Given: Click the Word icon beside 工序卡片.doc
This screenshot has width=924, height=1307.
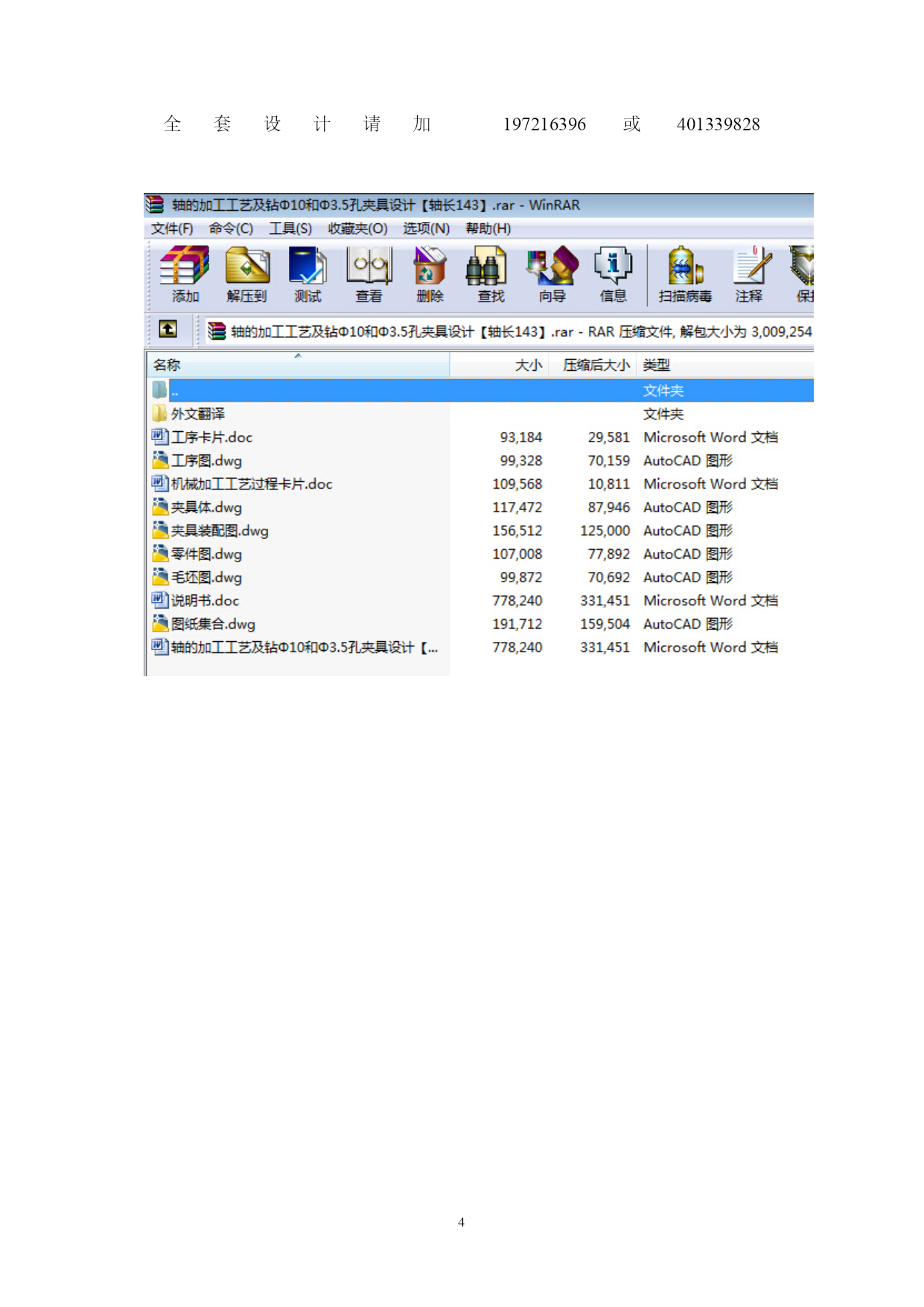Looking at the screenshot, I should [x=159, y=436].
